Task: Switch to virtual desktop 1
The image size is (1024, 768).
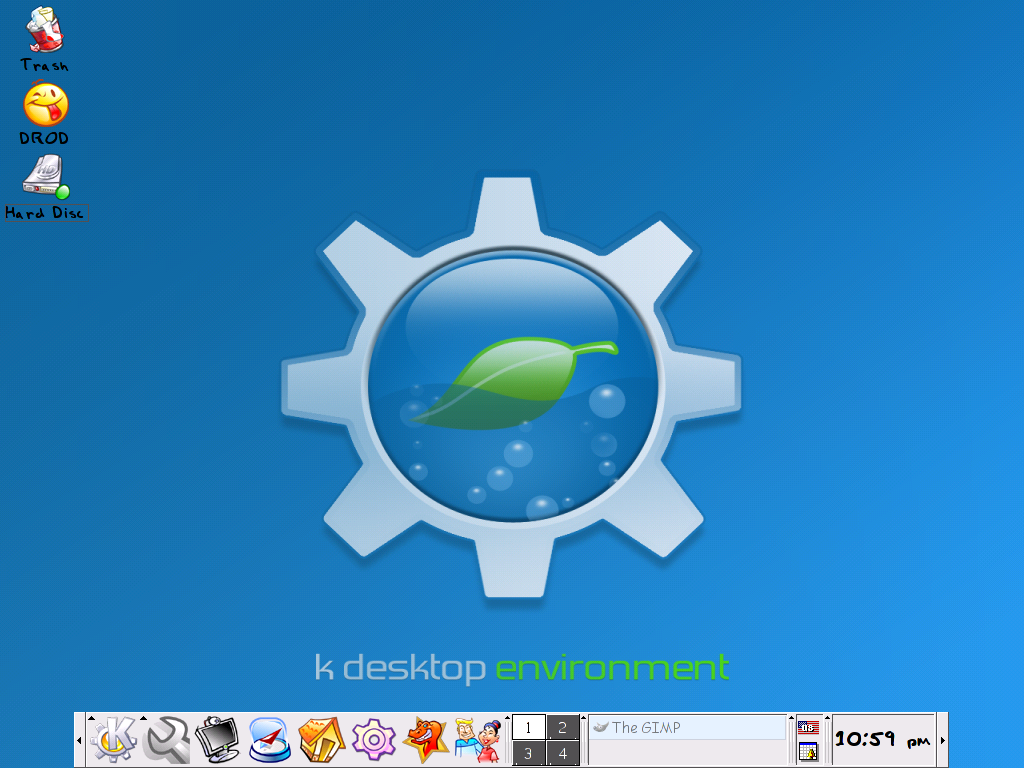Action: pos(528,727)
